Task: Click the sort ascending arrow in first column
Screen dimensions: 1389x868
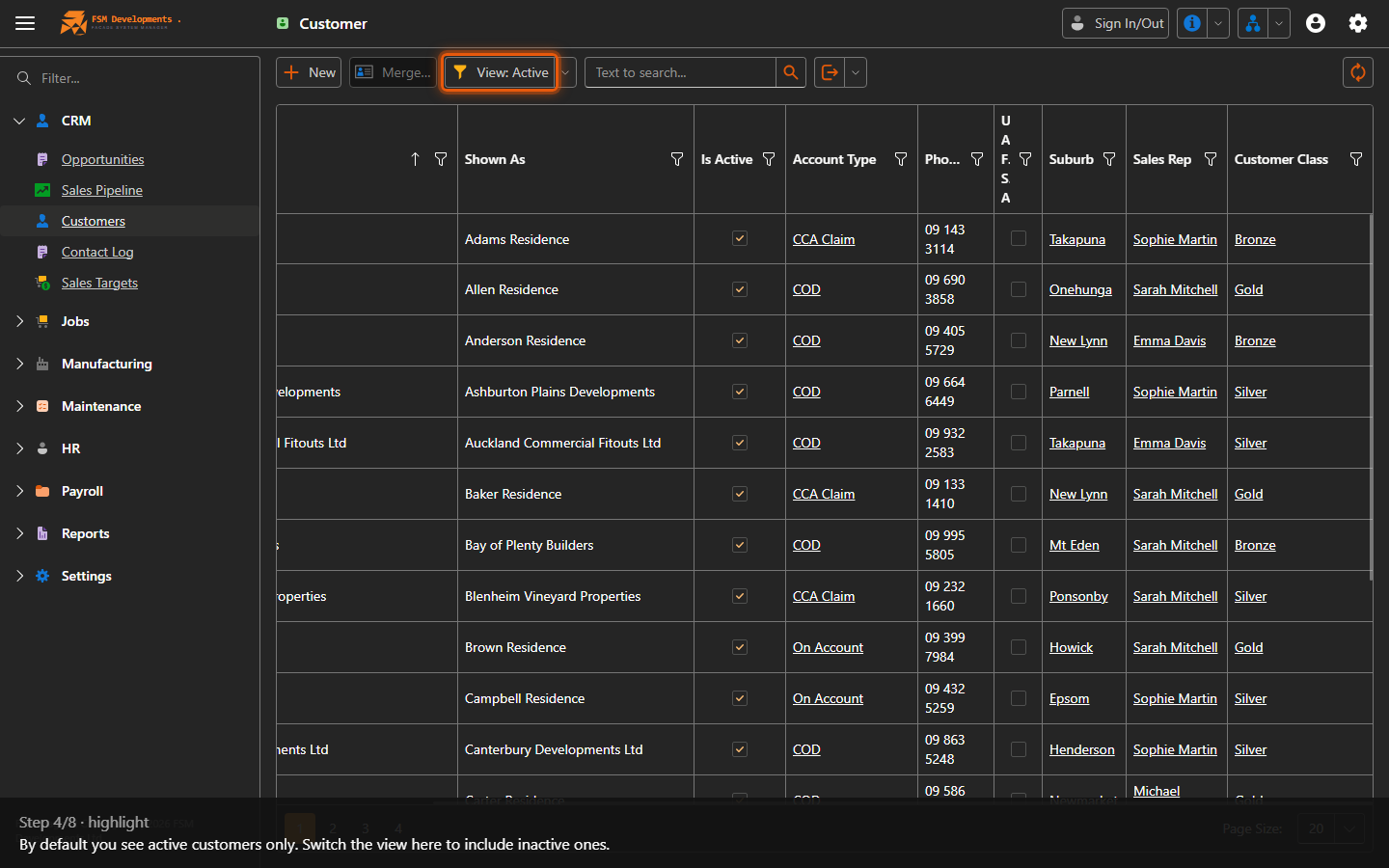Action: pyautogui.click(x=415, y=159)
